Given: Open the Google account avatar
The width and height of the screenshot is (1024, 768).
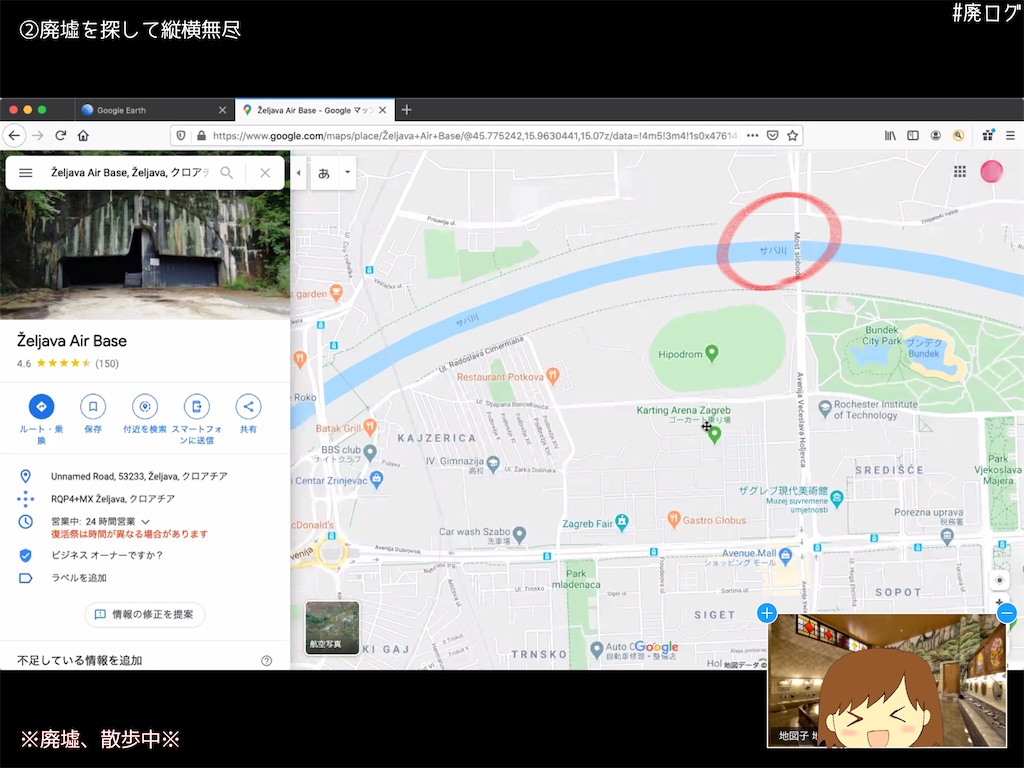Looking at the screenshot, I should click(991, 171).
